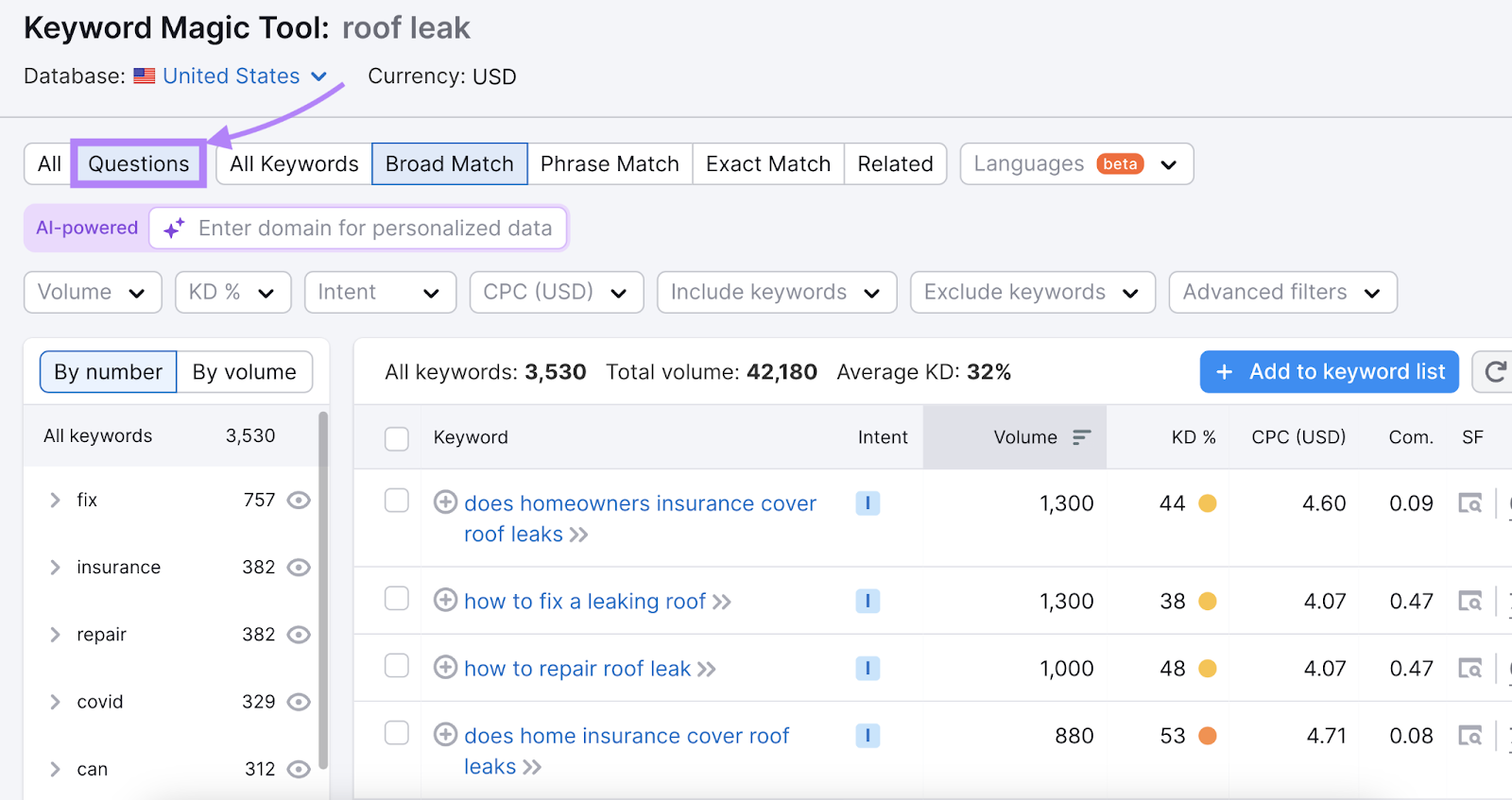The width and height of the screenshot is (1512, 800).
Task: Check the select-all checkbox in the Keyword header
Action: [397, 438]
